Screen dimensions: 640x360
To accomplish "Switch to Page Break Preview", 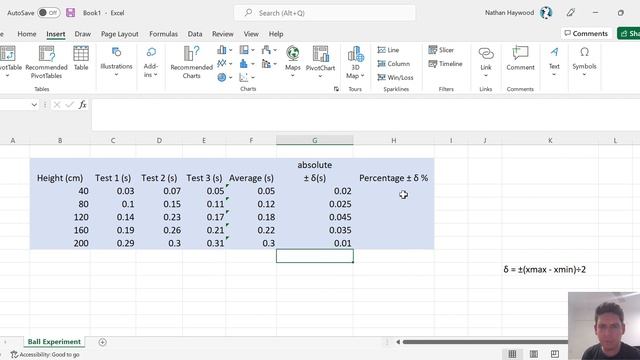I will (x=555, y=354).
